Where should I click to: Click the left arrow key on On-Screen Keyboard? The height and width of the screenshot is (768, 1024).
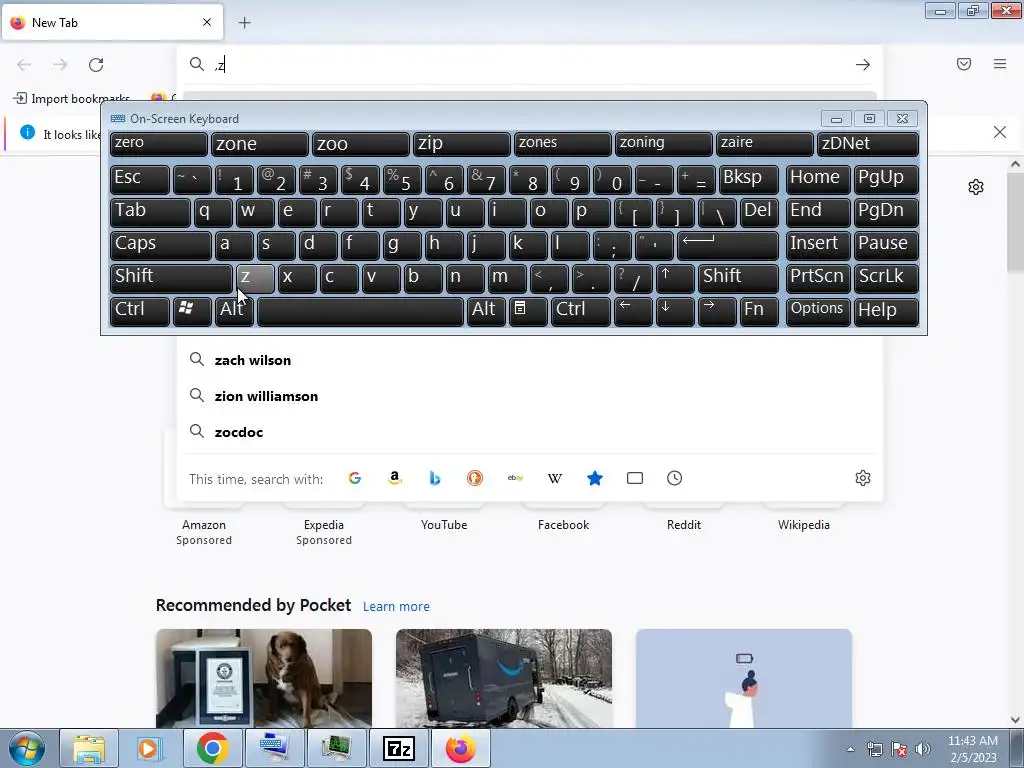point(633,310)
